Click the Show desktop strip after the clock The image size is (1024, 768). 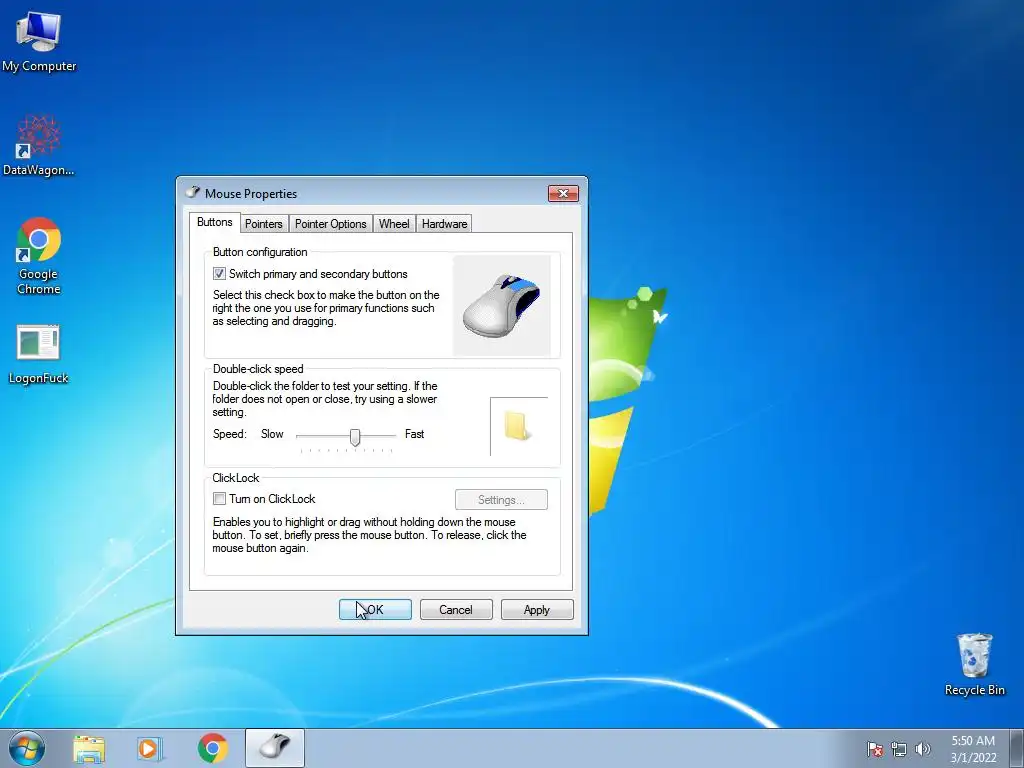point(1018,748)
